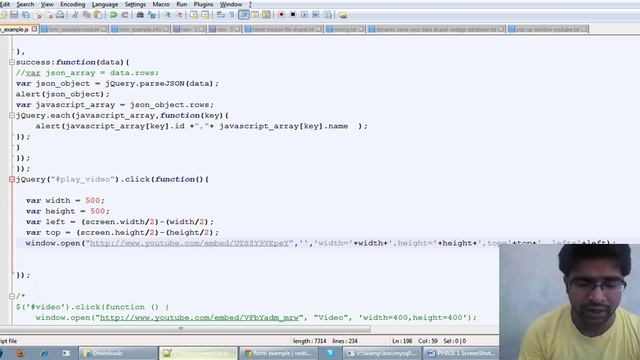Switch to form_example.module tab
Screen dimensions: 640x360
coord(74,29)
